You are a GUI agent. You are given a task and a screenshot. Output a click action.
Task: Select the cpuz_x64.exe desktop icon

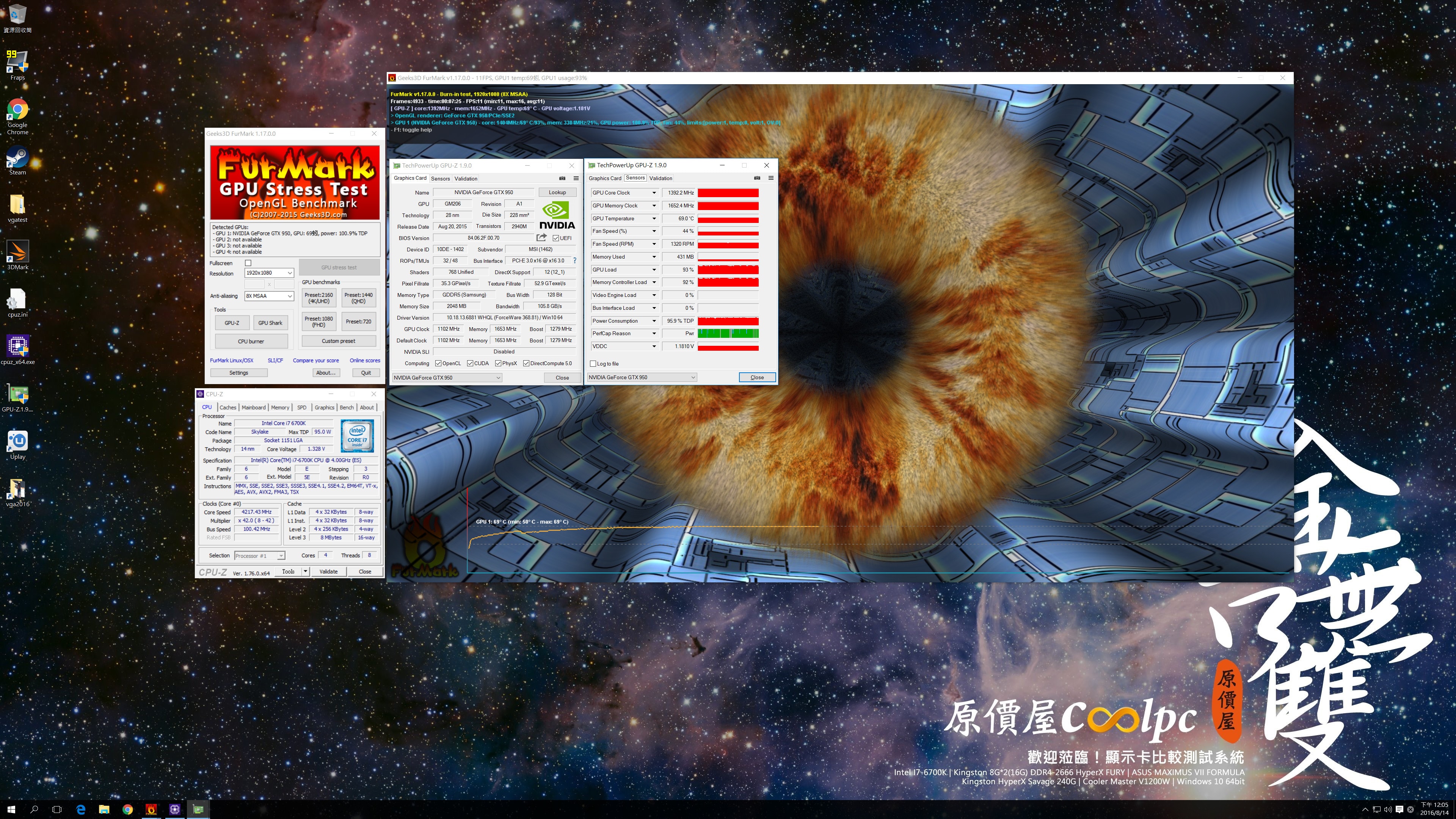pyautogui.click(x=17, y=350)
